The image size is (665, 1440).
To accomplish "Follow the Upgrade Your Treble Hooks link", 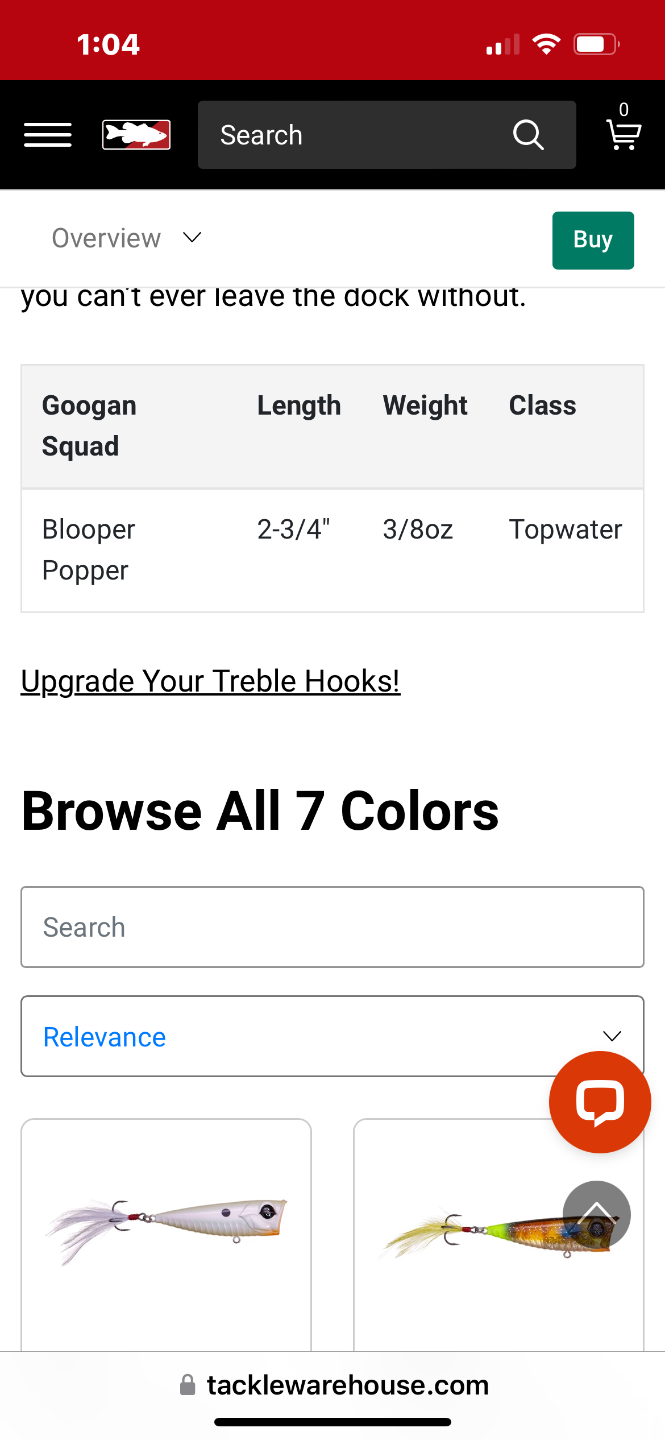I will 210,681.
